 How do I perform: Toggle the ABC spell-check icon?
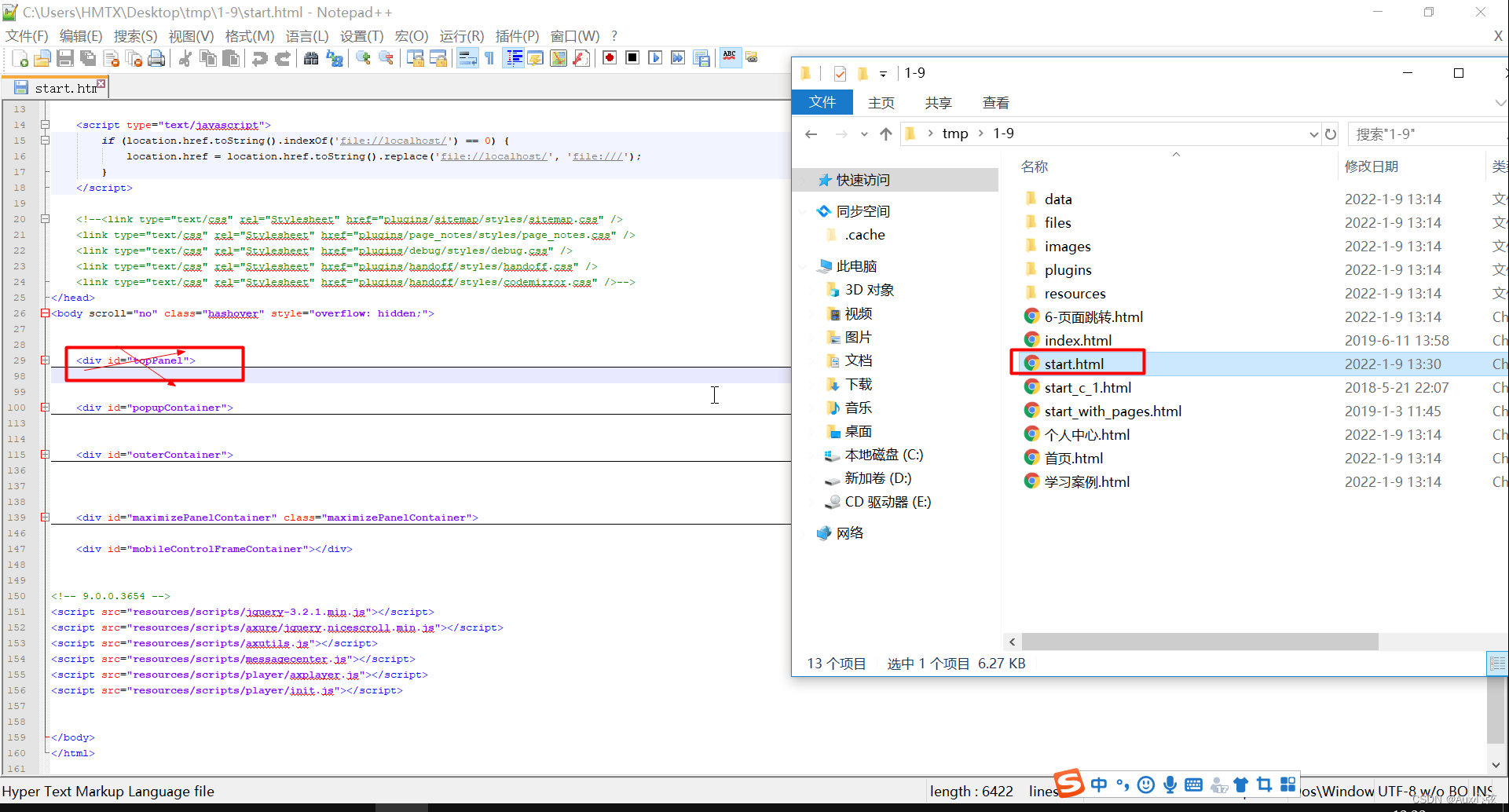point(731,58)
